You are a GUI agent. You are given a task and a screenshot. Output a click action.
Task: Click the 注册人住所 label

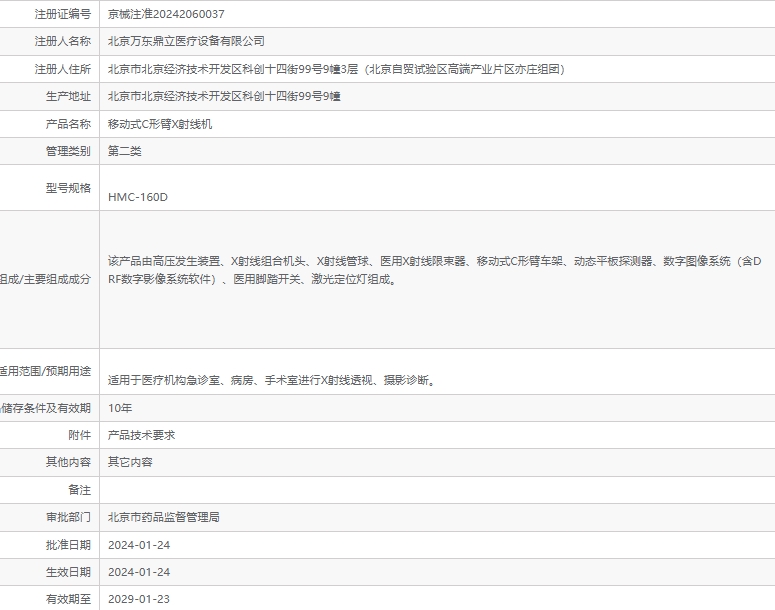coord(63,69)
